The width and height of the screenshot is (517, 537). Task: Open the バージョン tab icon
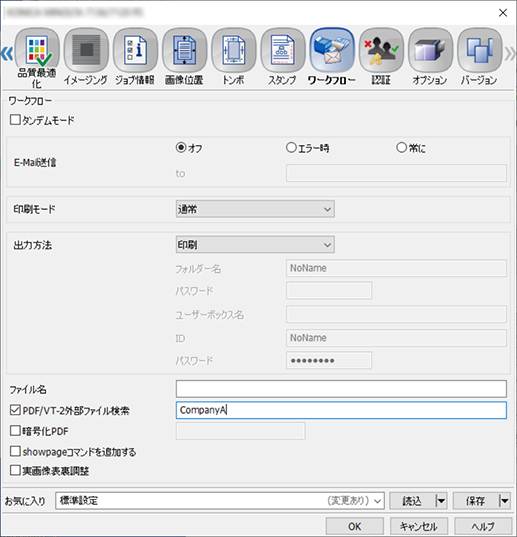(479, 50)
